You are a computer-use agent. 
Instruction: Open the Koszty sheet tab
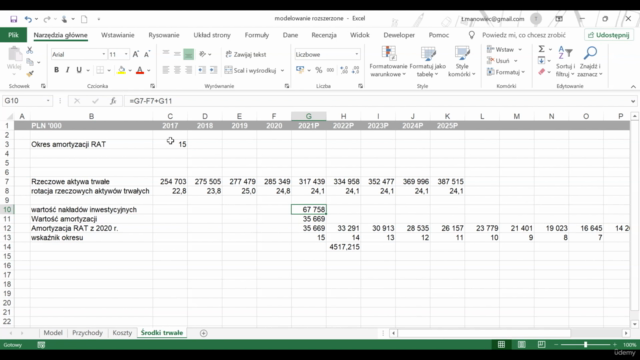122,333
